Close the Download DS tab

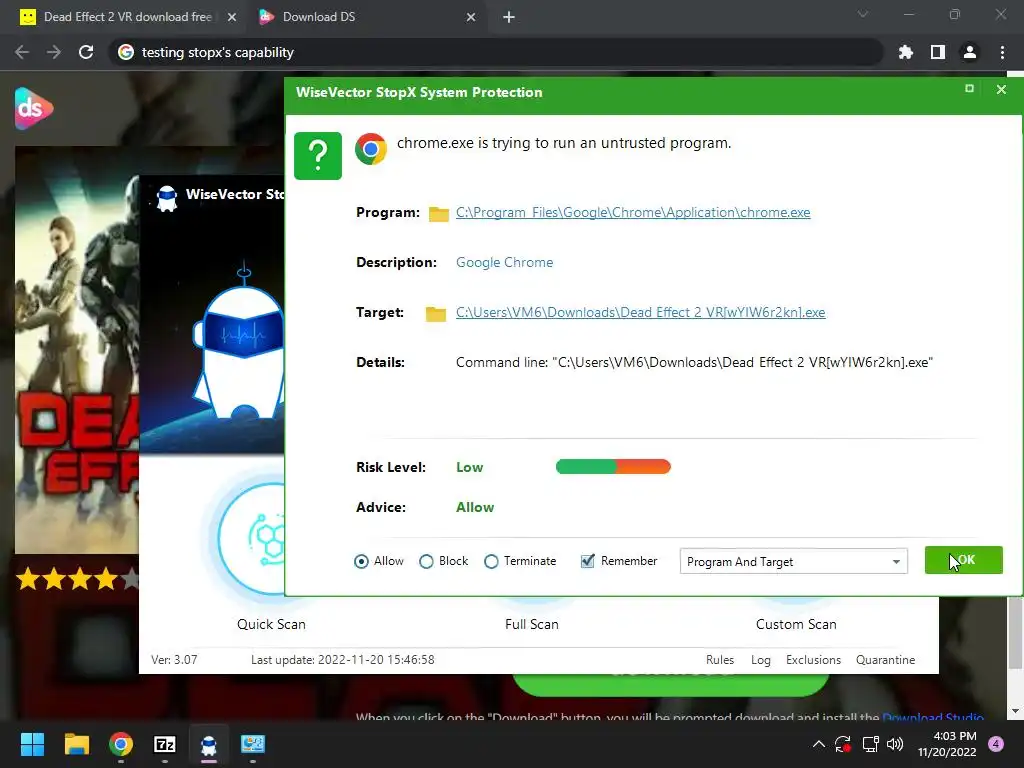click(471, 17)
